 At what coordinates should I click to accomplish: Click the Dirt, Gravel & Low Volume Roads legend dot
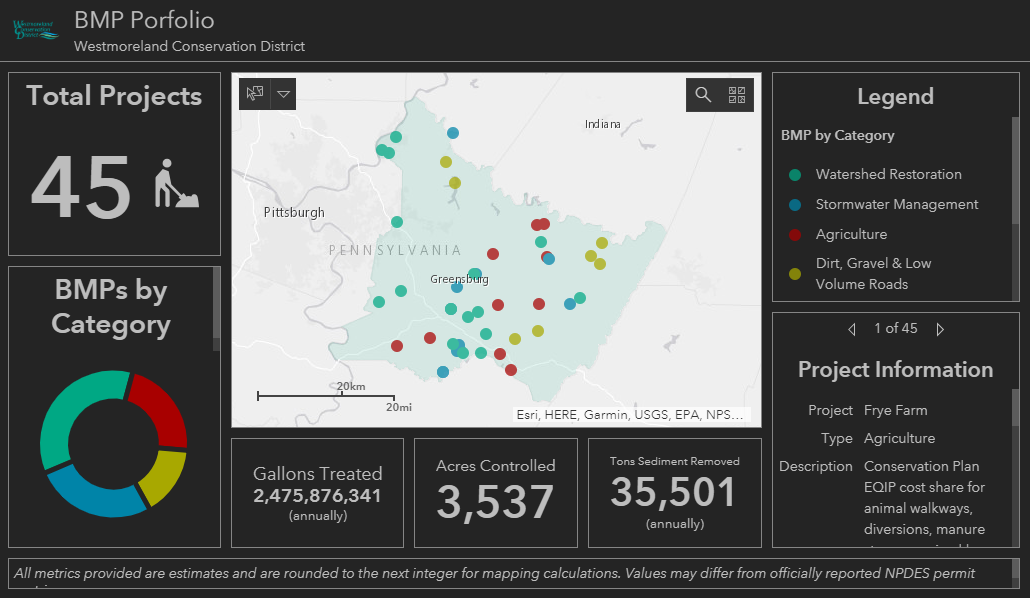tap(795, 273)
